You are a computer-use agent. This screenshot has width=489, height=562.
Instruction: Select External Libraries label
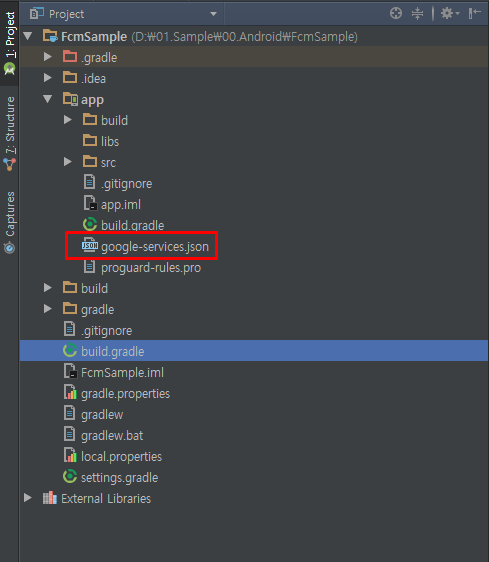tap(106, 499)
